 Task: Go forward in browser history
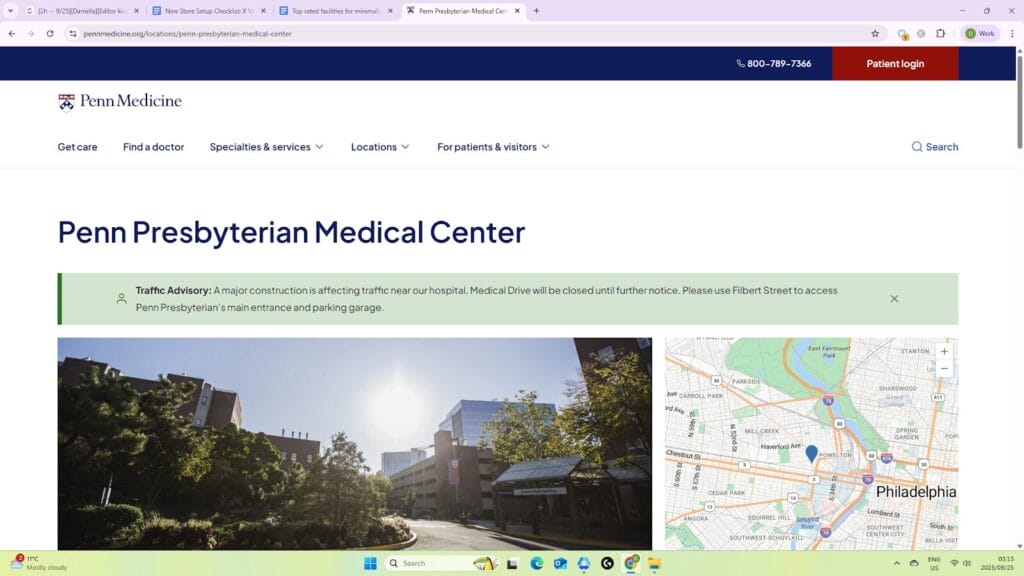pos(31,33)
